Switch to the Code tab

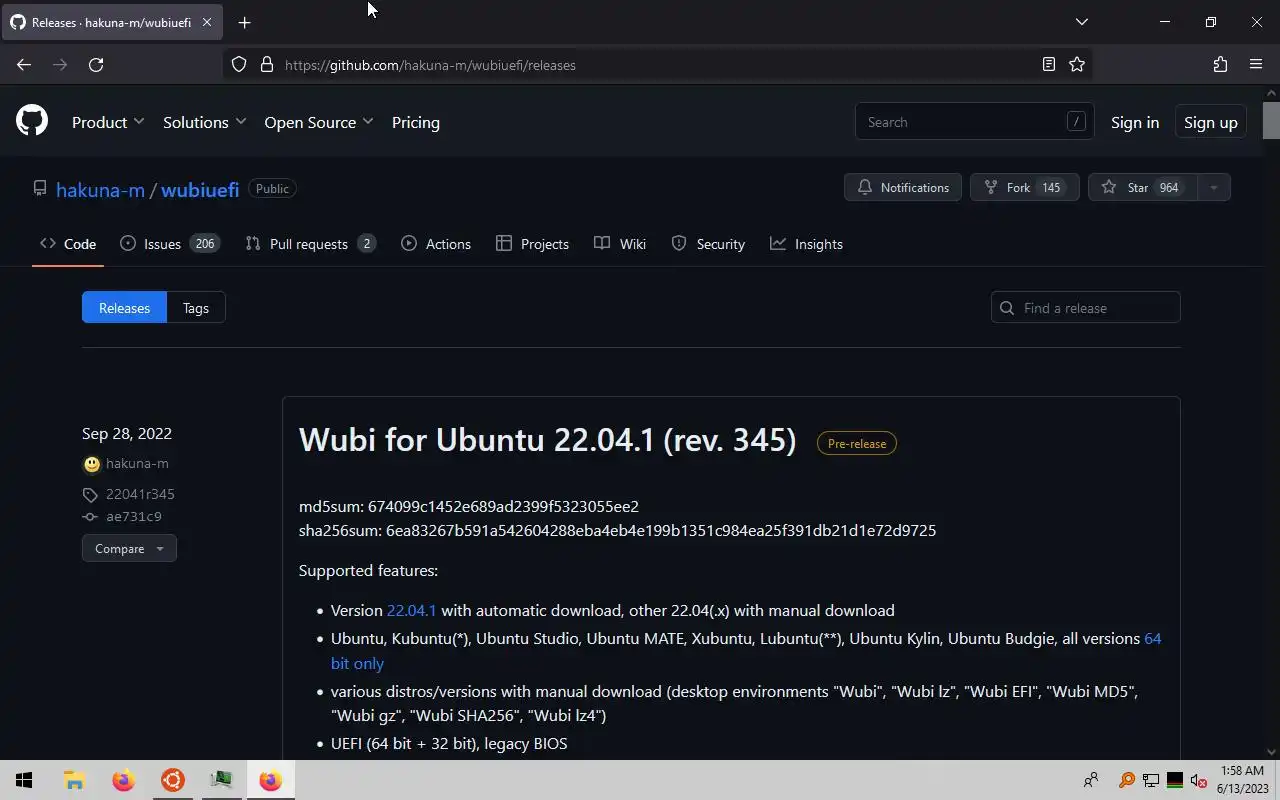point(68,244)
